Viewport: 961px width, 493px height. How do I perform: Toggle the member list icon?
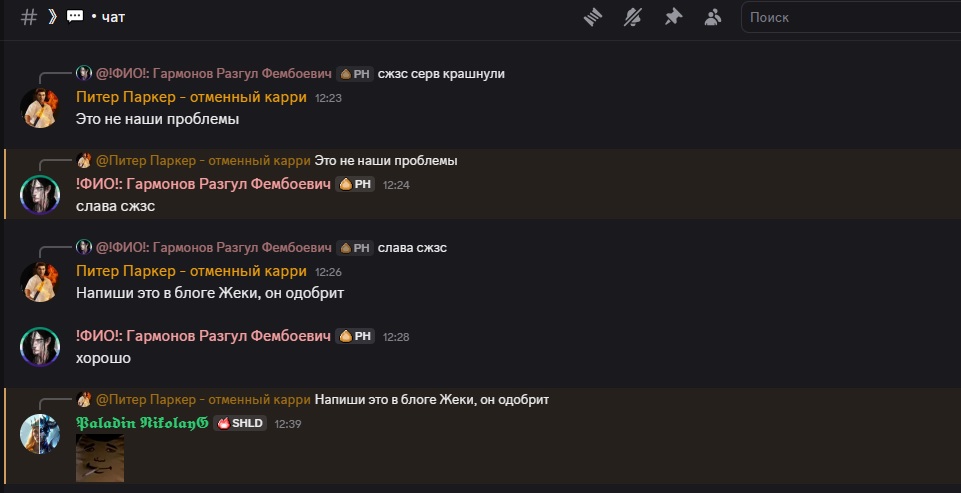[712, 17]
